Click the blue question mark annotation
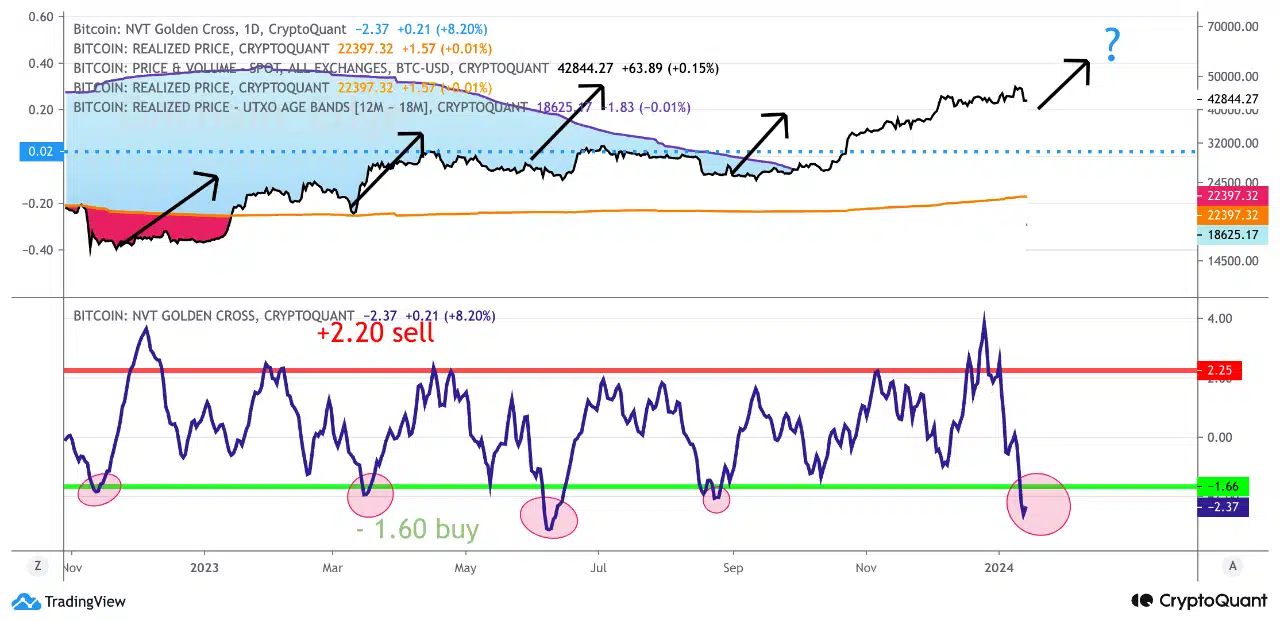The width and height of the screenshot is (1280, 621). [1111, 47]
